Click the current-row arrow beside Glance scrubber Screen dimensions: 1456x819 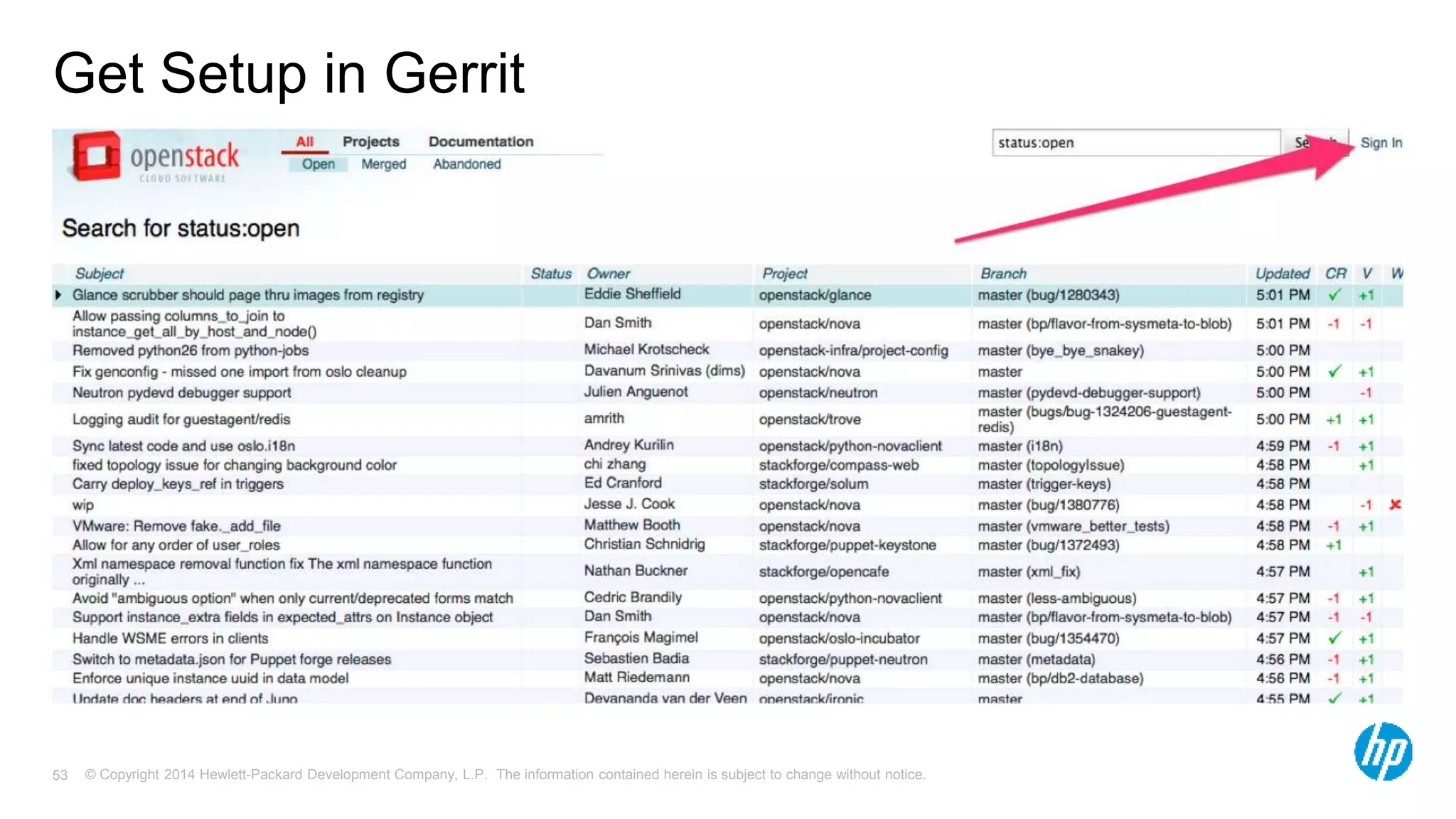coord(58,295)
